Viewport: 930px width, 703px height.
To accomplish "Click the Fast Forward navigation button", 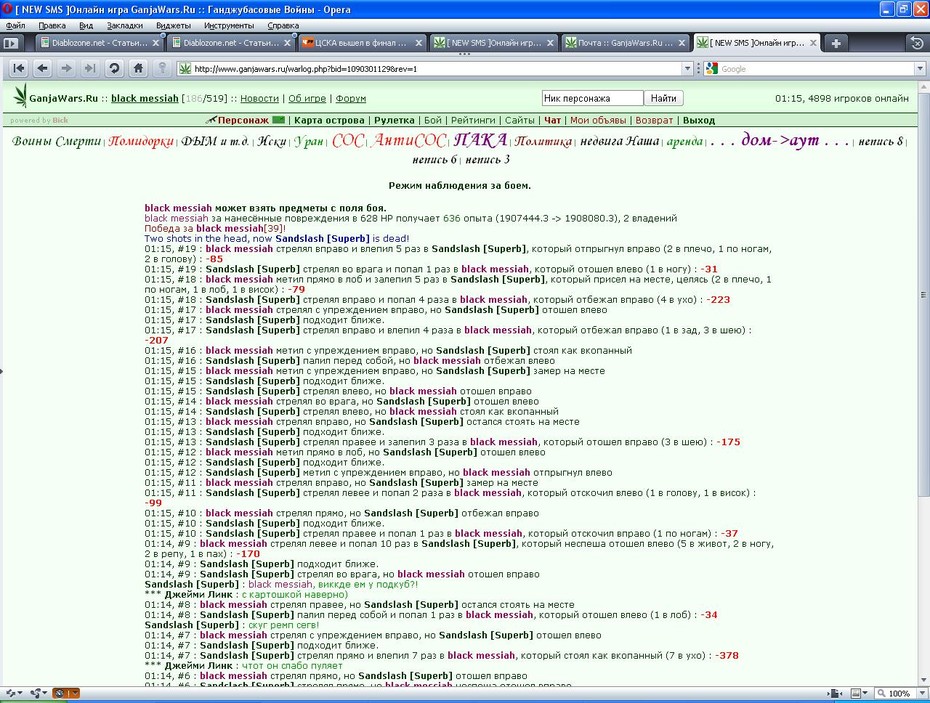I will (x=90, y=68).
